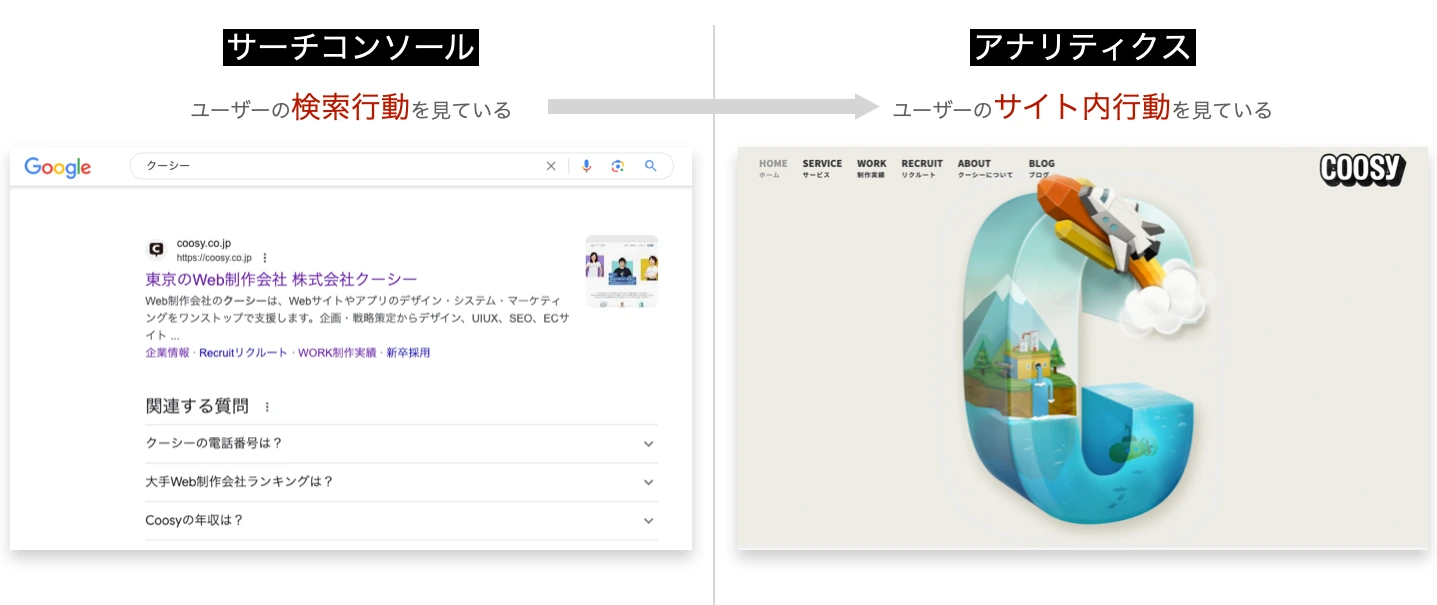Click the COOSY logo on the website
Image resolution: width=1437 pixels, height=605 pixels.
tap(1362, 169)
